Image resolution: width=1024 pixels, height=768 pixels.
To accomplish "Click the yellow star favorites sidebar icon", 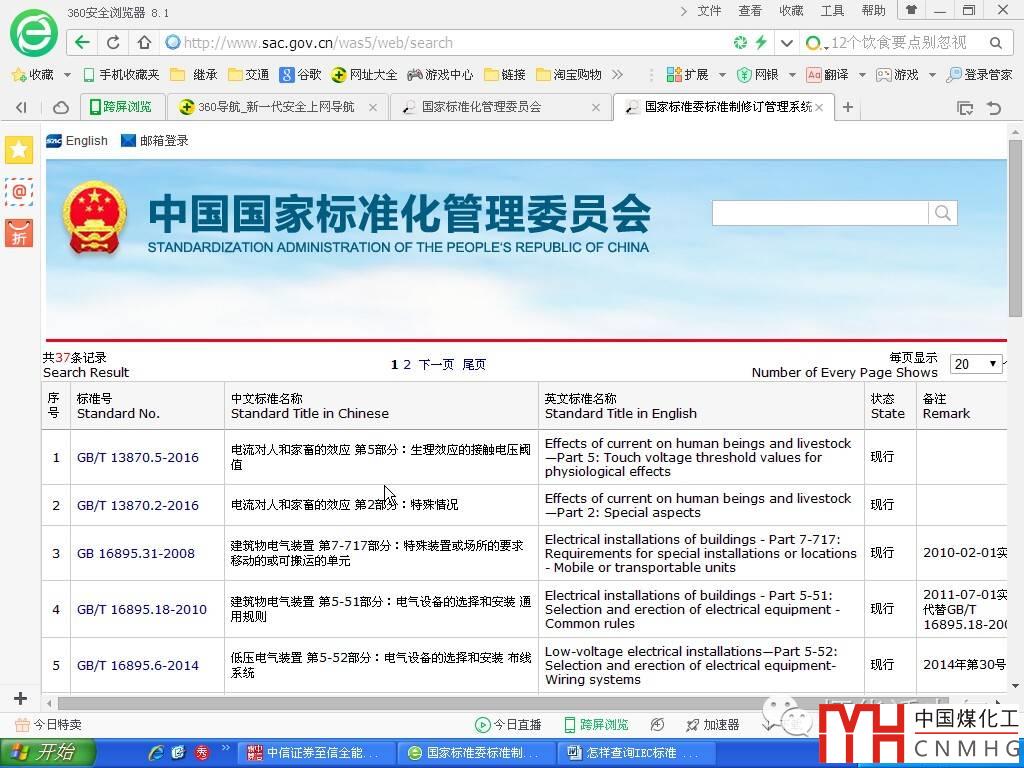I will click(19, 150).
